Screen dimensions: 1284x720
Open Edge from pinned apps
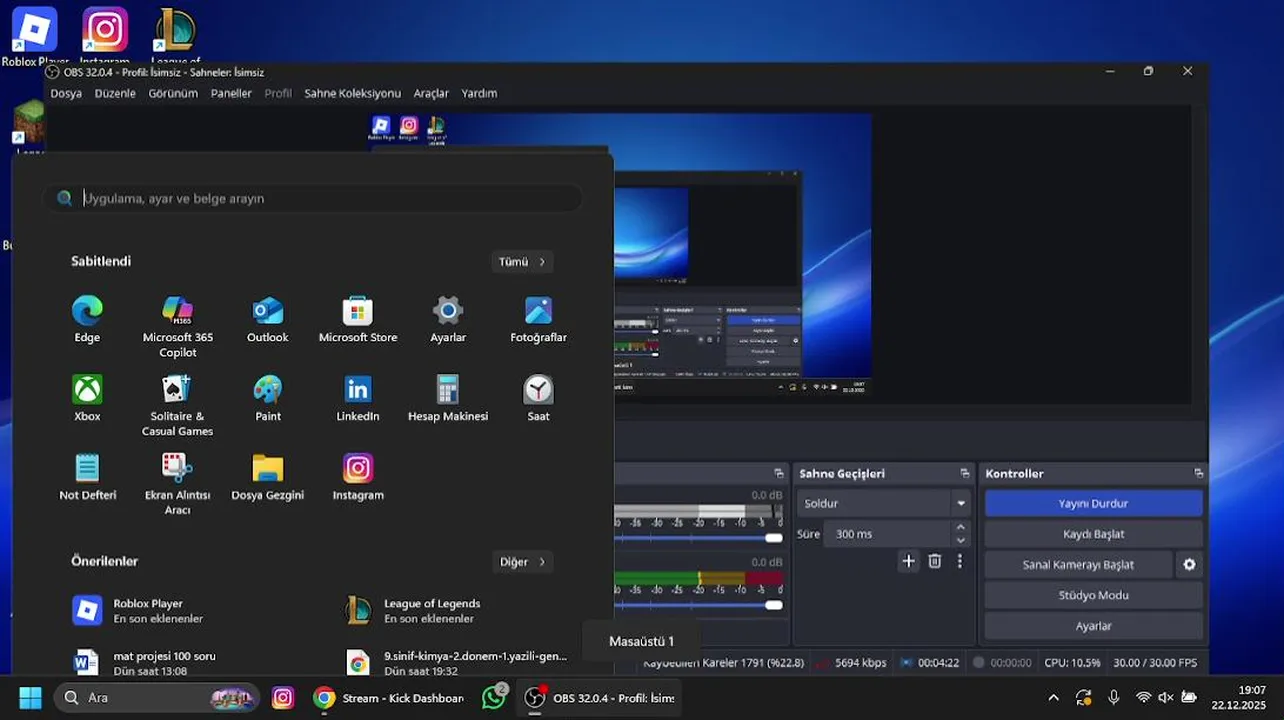click(x=87, y=320)
